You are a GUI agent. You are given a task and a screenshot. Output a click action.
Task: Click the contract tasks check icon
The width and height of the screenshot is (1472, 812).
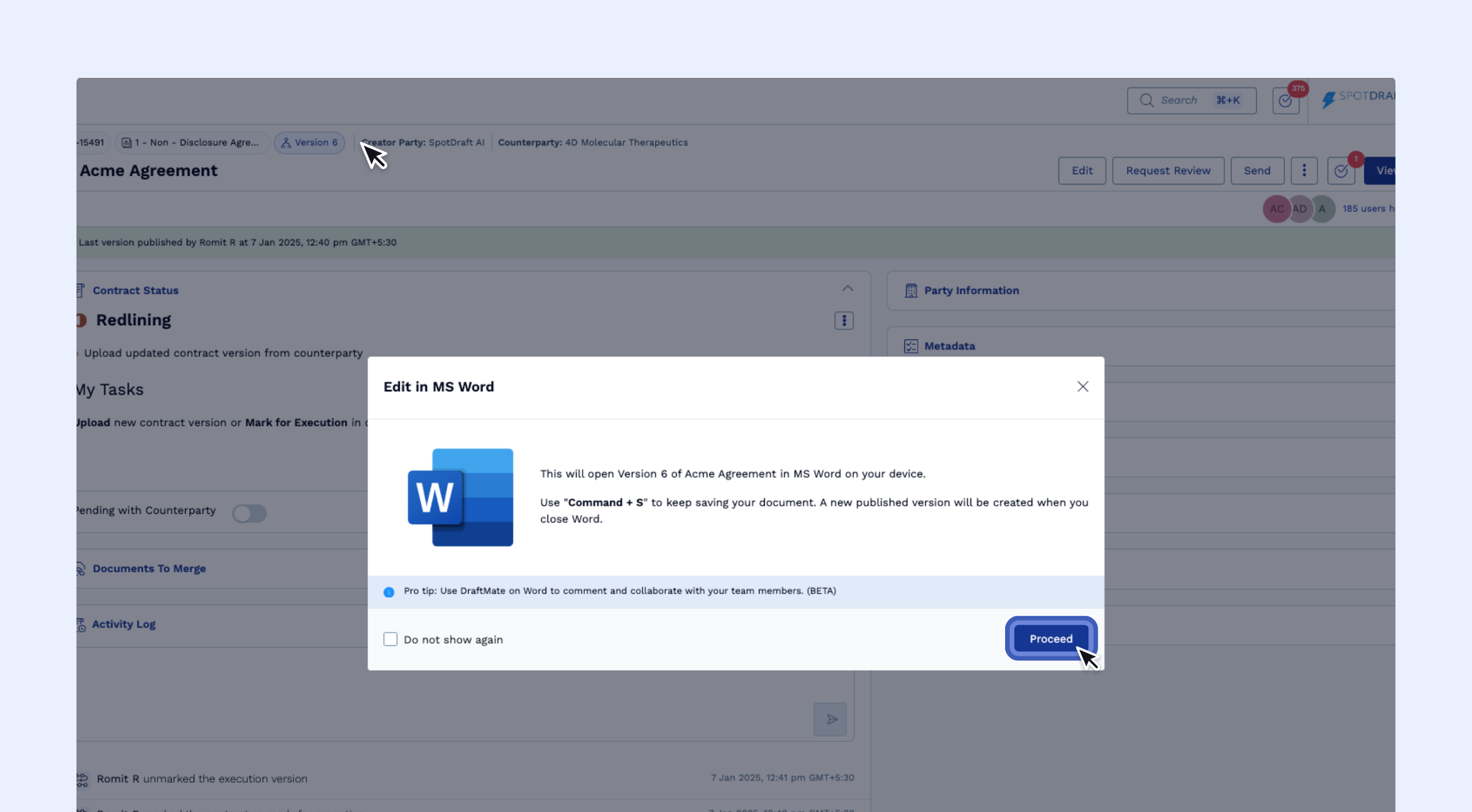[x=1341, y=171]
